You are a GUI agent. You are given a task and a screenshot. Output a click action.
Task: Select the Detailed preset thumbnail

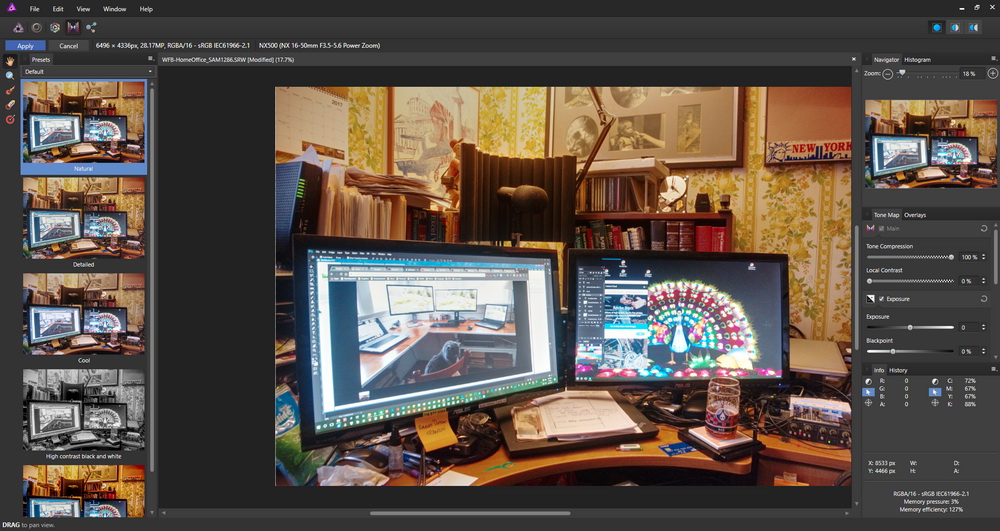point(84,217)
